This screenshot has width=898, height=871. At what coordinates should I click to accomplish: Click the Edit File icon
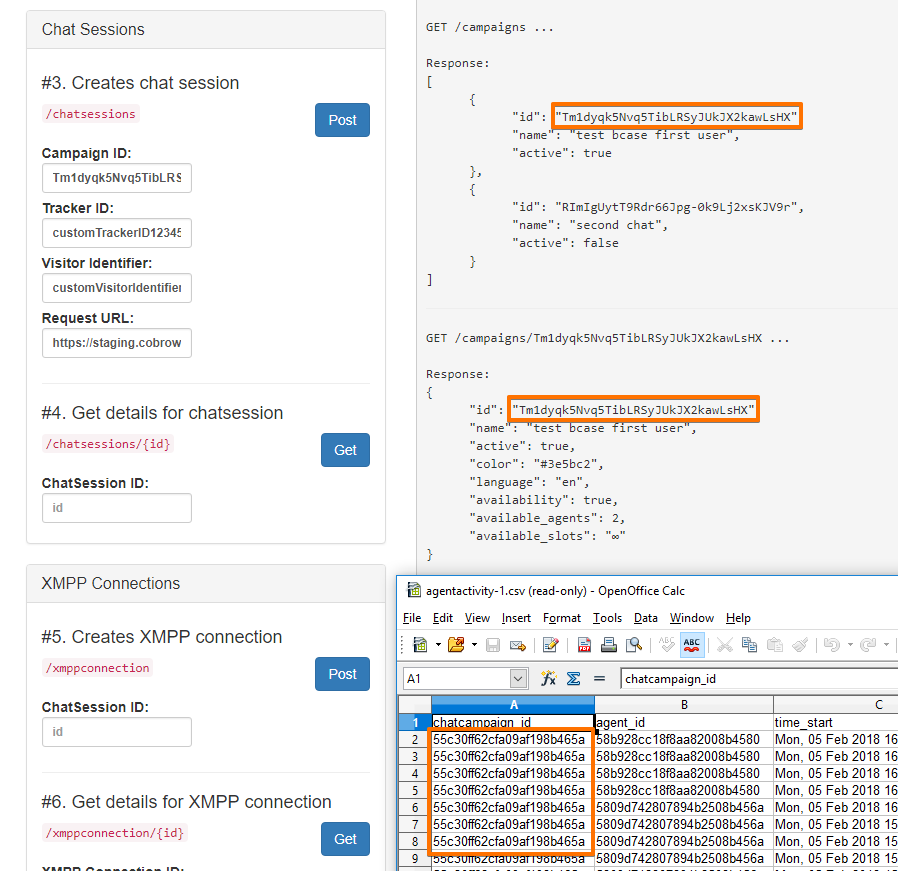point(550,645)
